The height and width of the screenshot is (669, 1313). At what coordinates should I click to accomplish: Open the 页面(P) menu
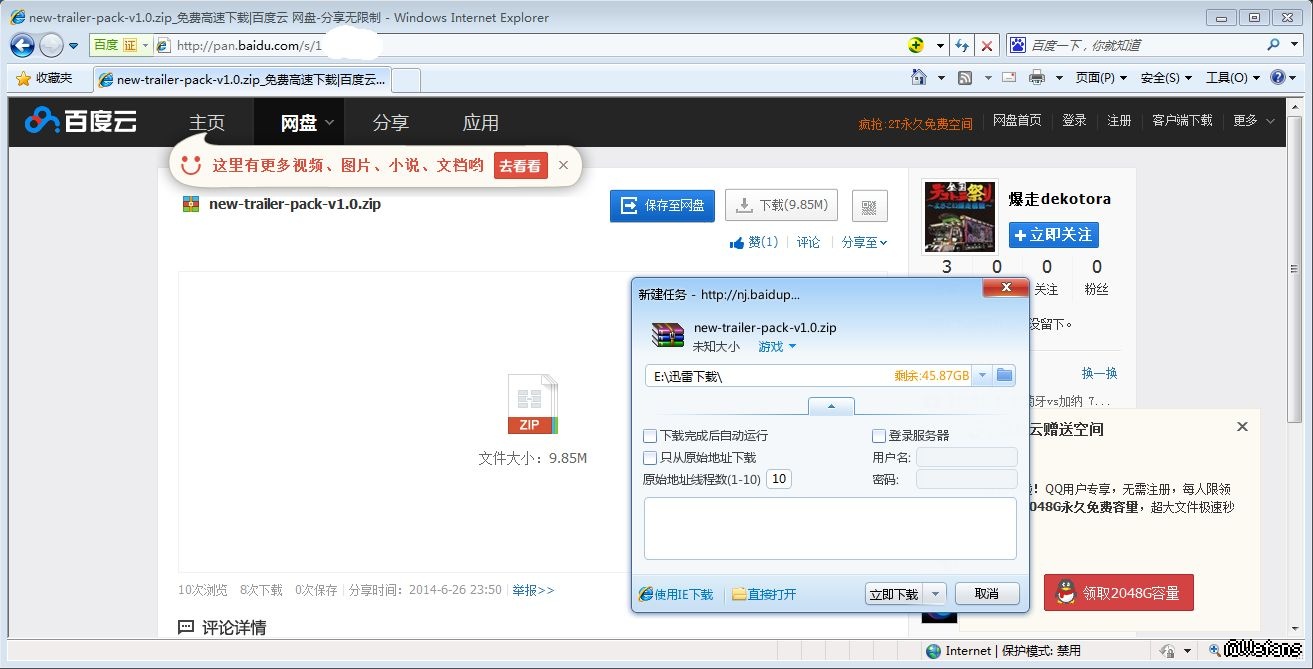tap(1101, 77)
